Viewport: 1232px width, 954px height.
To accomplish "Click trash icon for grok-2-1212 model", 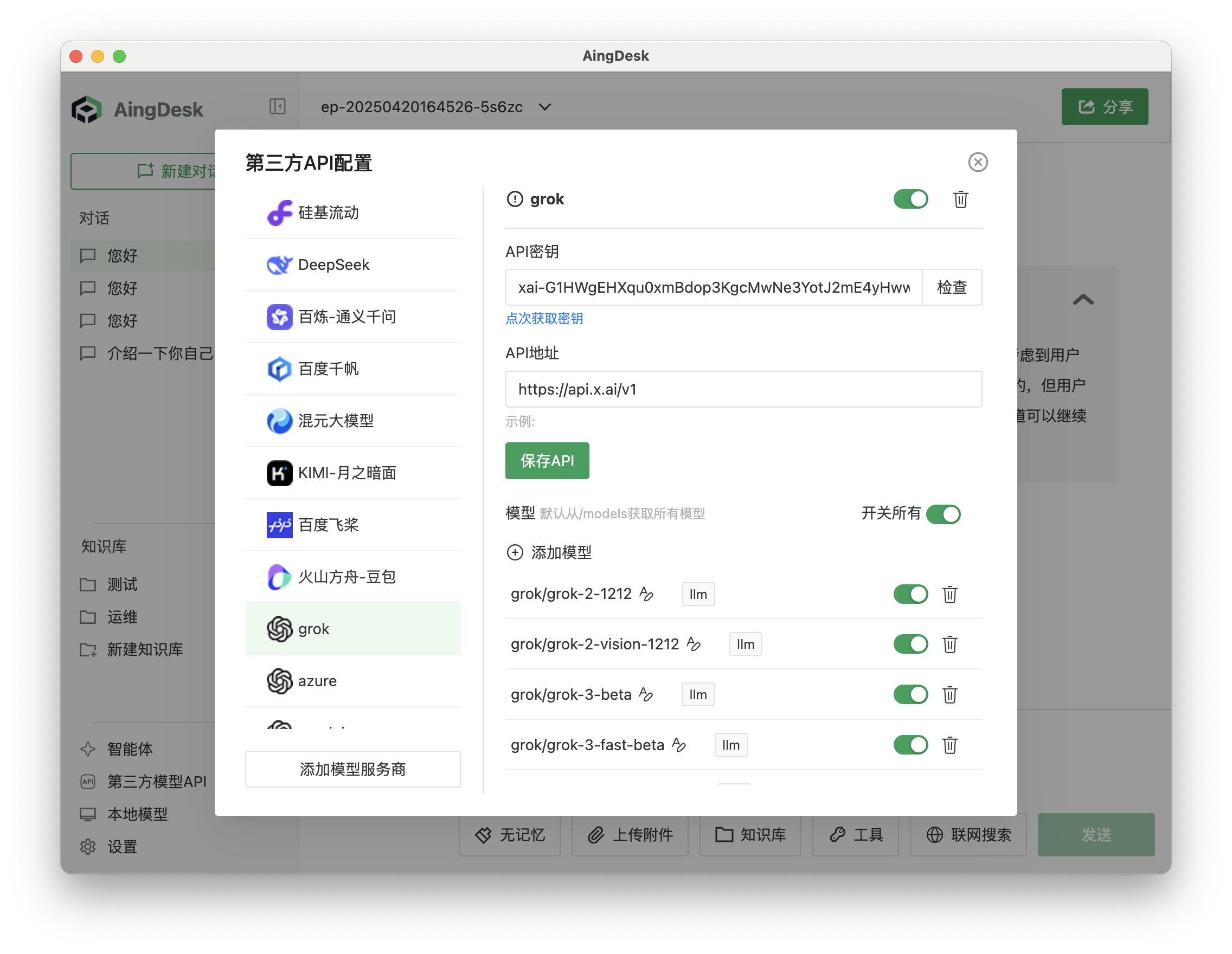I will (949, 594).
